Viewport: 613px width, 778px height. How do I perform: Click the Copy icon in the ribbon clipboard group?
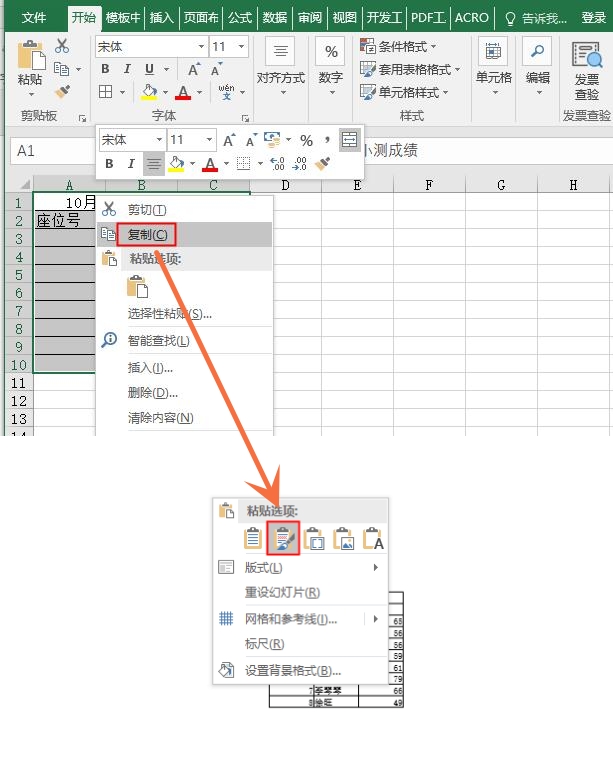point(61,68)
